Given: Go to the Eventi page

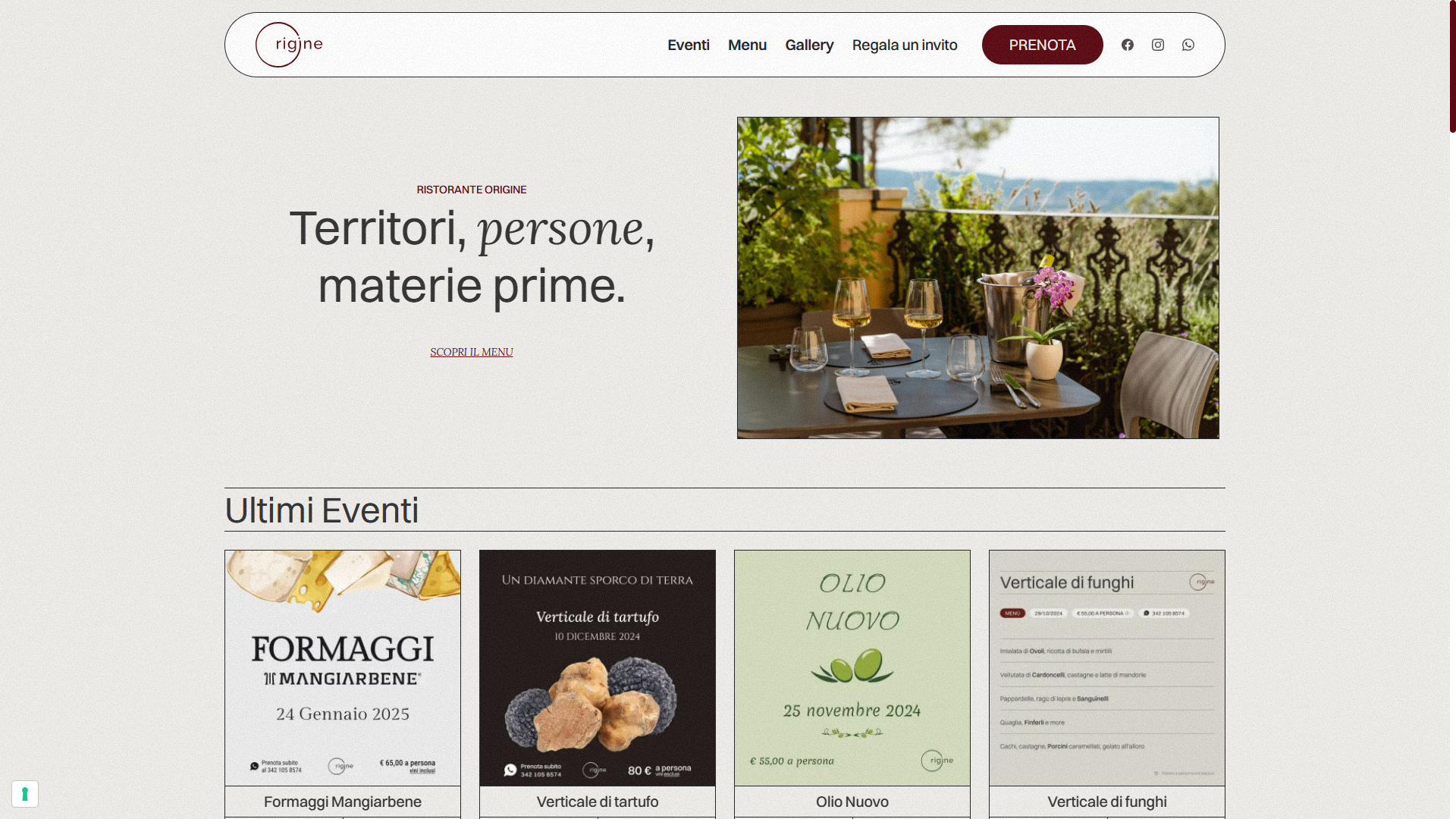Looking at the screenshot, I should 689,45.
